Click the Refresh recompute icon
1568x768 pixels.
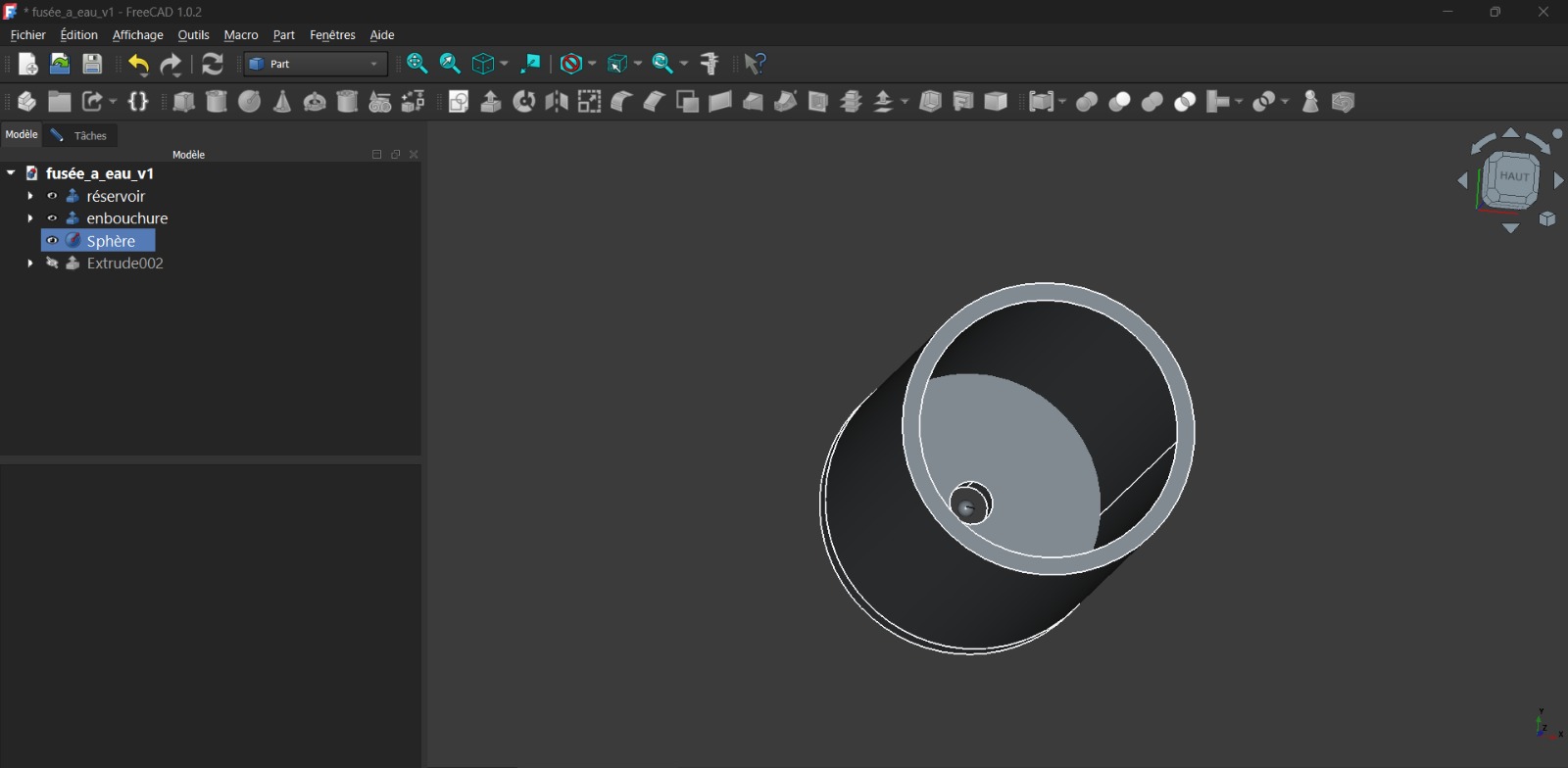(213, 64)
